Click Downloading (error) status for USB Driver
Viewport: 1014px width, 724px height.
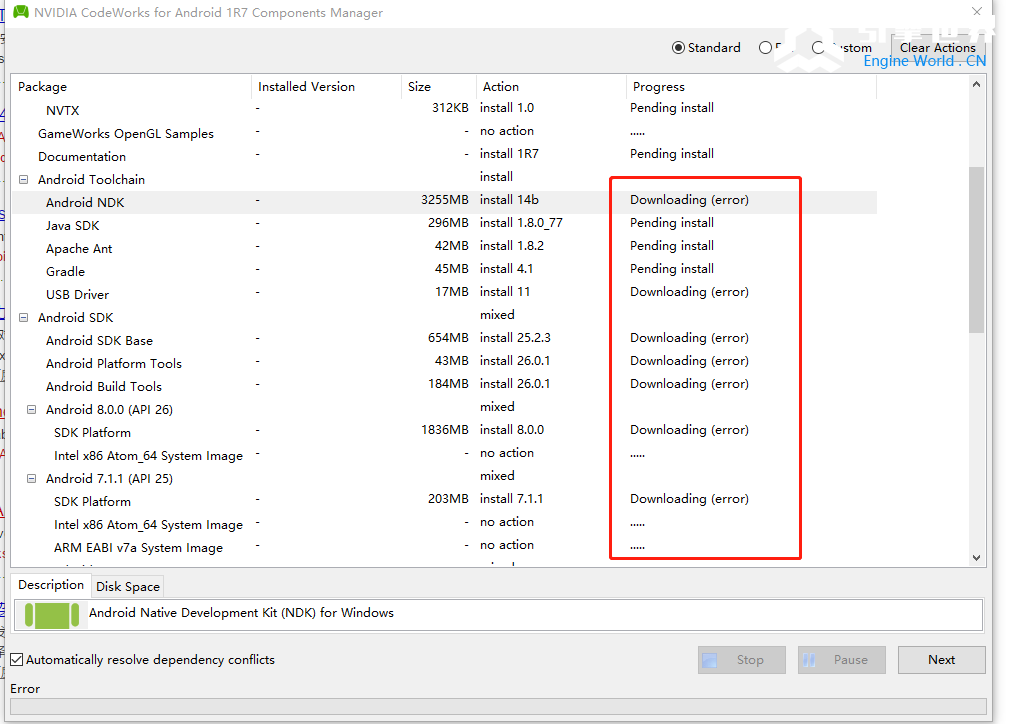[689, 292]
